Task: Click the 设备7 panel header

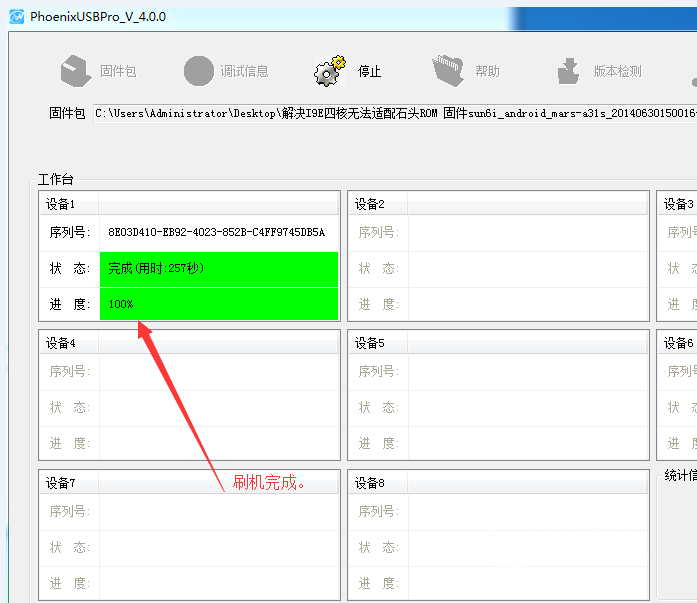Action: pos(189,483)
